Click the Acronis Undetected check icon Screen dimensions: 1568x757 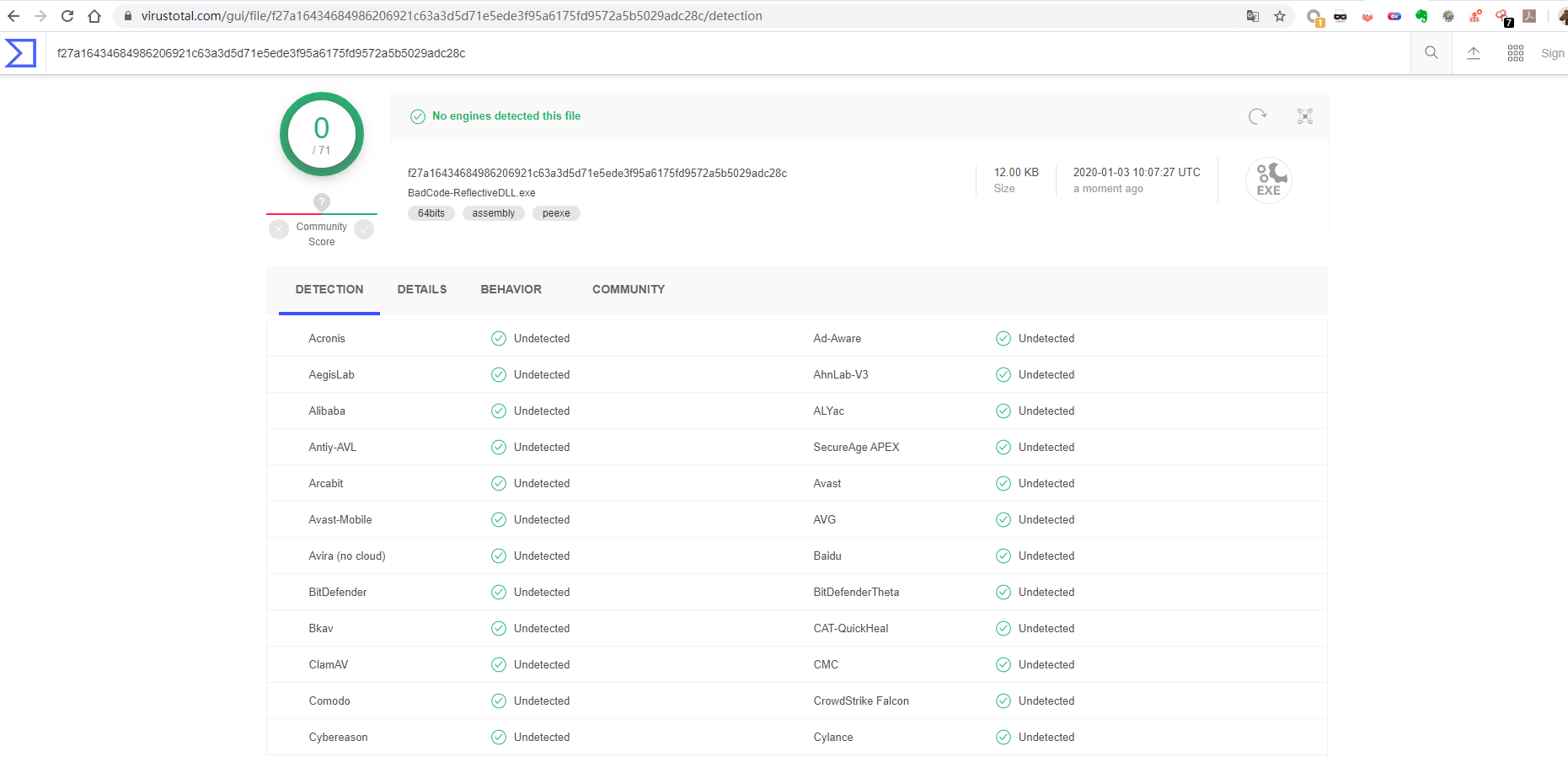tap(499, 338)
